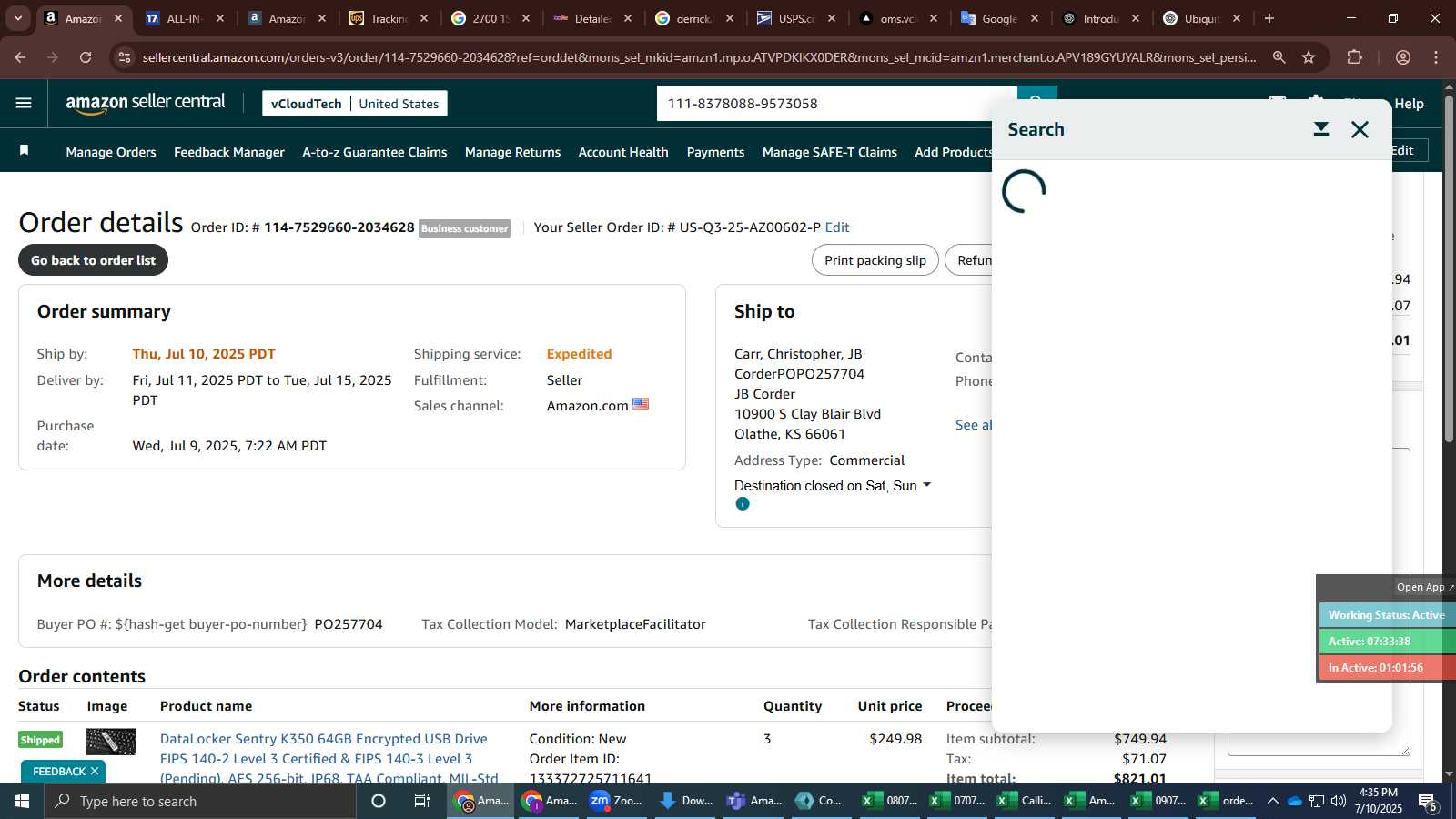Click the product thumbnail image

(111, 742)
